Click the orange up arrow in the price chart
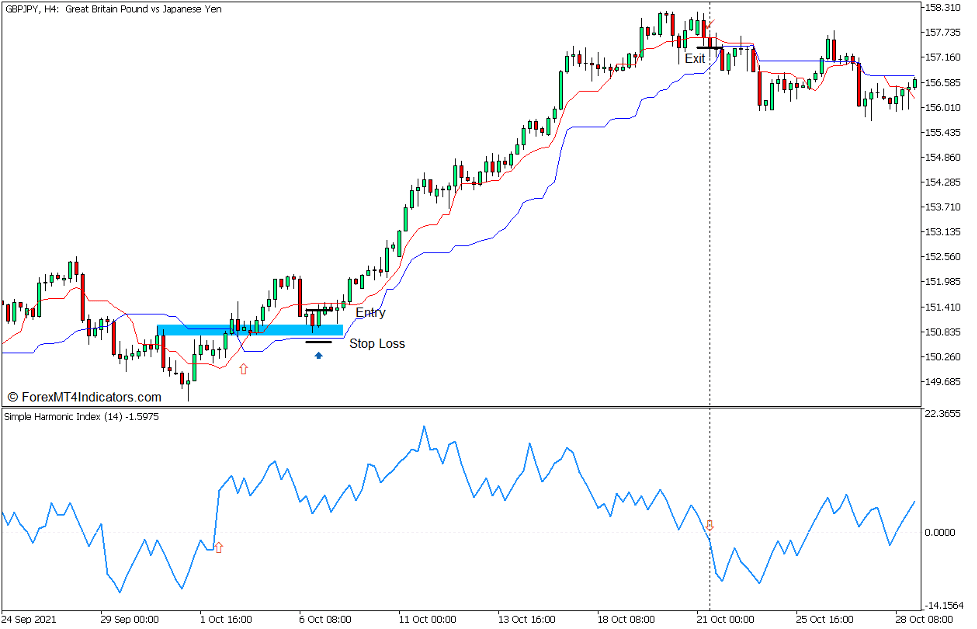 pos(243,369)
